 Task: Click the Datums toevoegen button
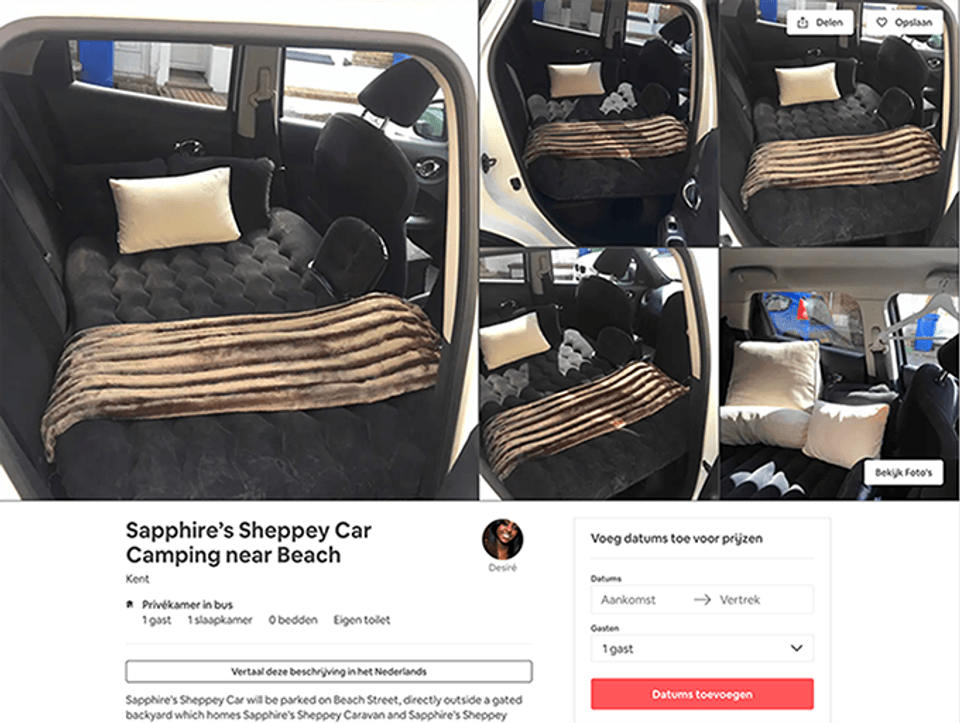point(702,694)
